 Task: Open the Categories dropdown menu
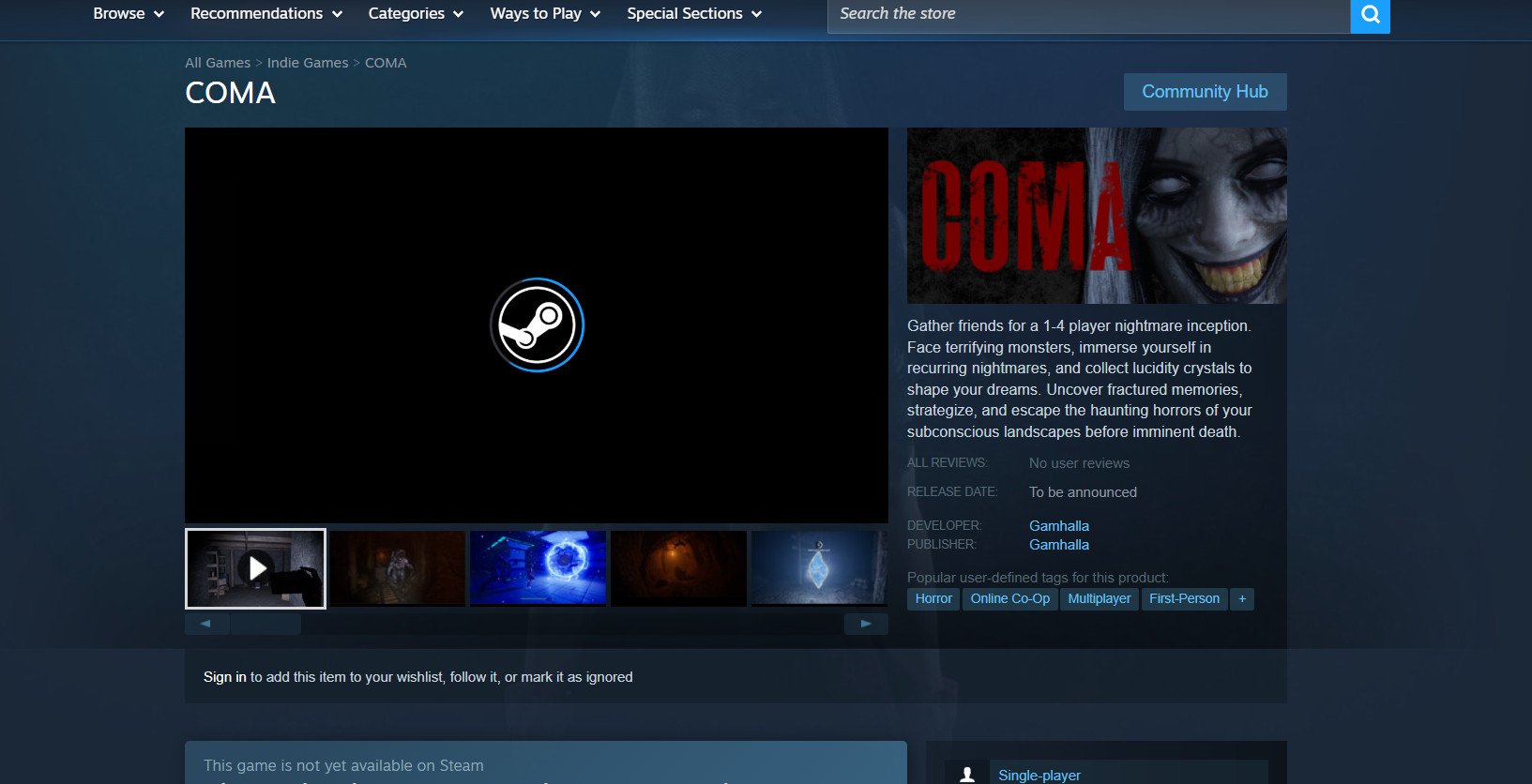coord(416,14)
